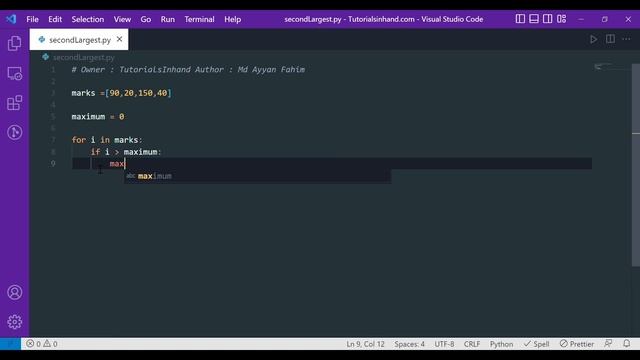The image size is (640, 360).
Task: Toggle the Spell checker status item
Action: pos(537,344)
